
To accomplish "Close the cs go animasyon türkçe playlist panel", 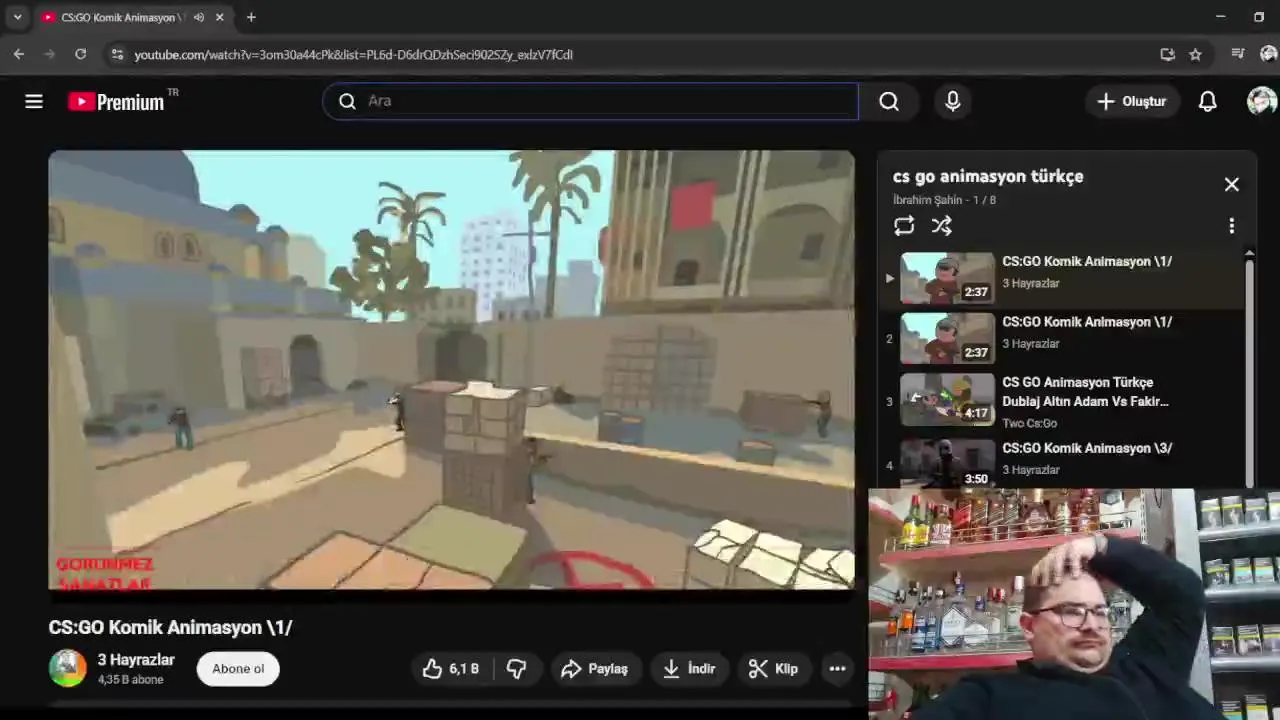I will coord(1232,184).
